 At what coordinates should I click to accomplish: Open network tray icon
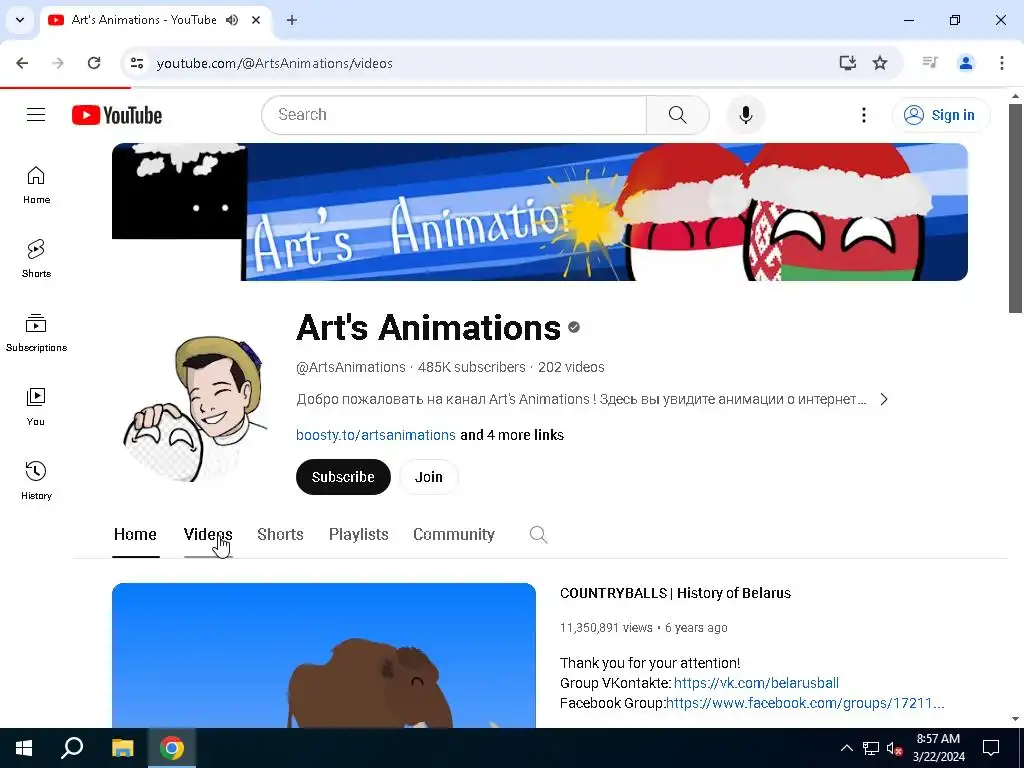(x=871, y=748)
